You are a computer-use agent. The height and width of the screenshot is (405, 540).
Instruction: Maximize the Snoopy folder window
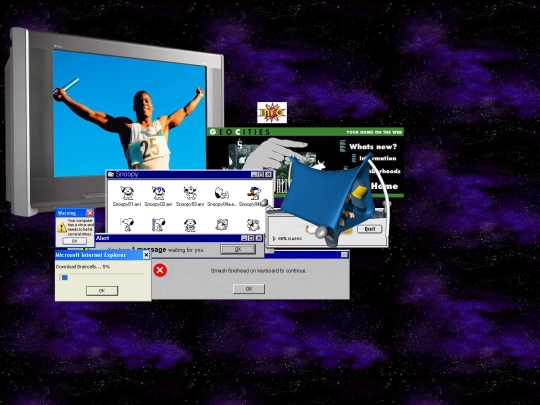point(261,175)
